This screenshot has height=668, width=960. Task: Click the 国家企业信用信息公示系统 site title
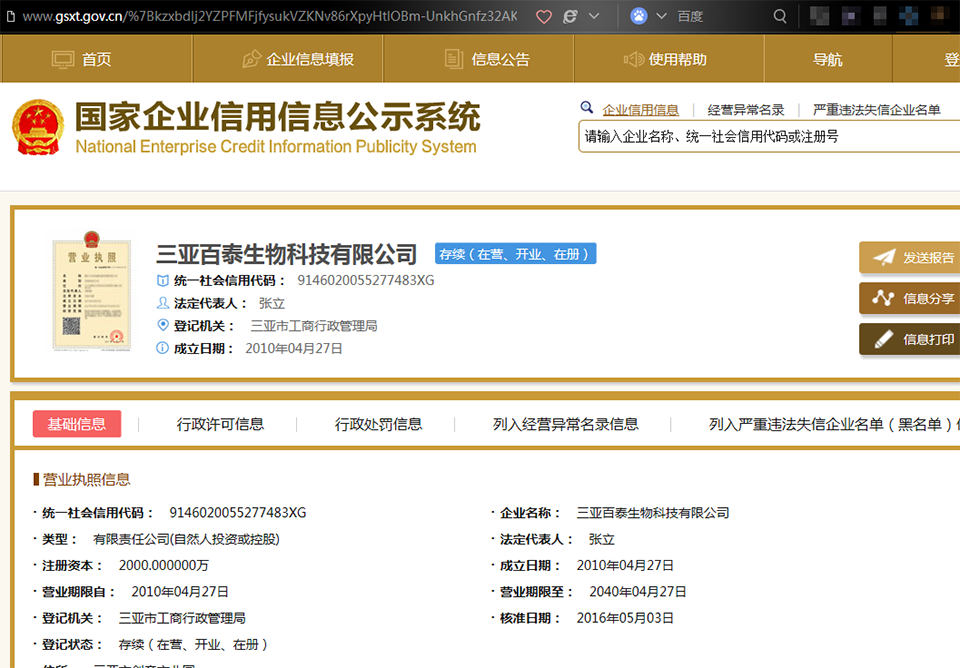click(x=278, y=117)
